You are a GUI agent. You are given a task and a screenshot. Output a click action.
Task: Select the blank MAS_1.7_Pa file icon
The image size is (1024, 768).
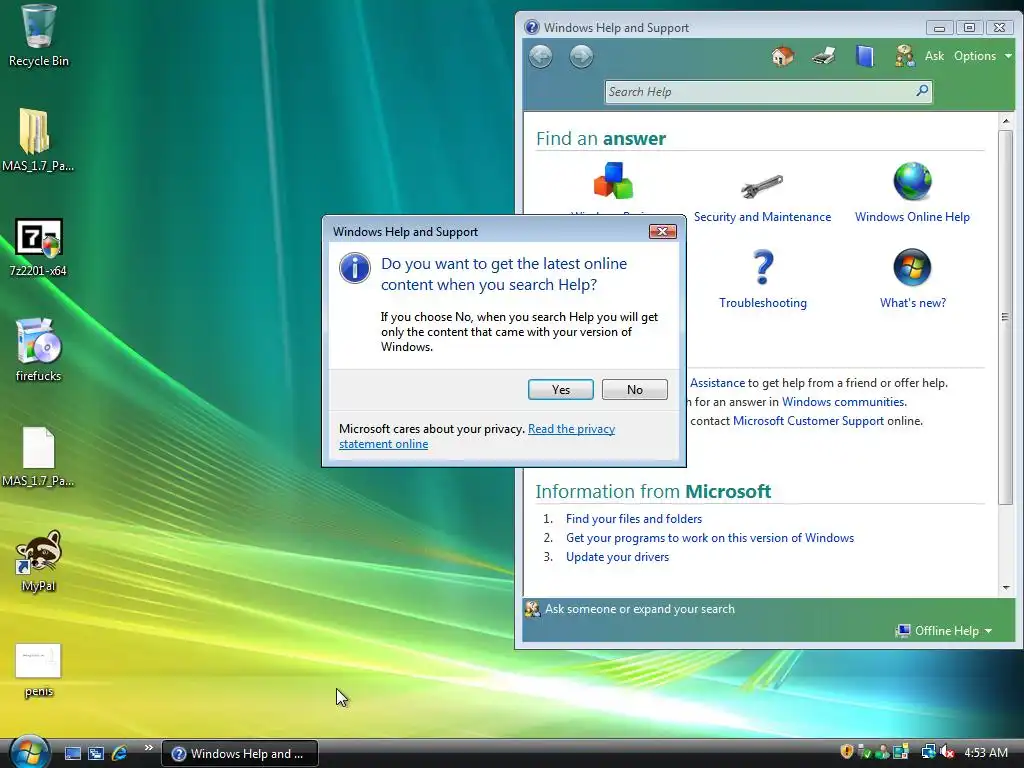coord(38,456)
